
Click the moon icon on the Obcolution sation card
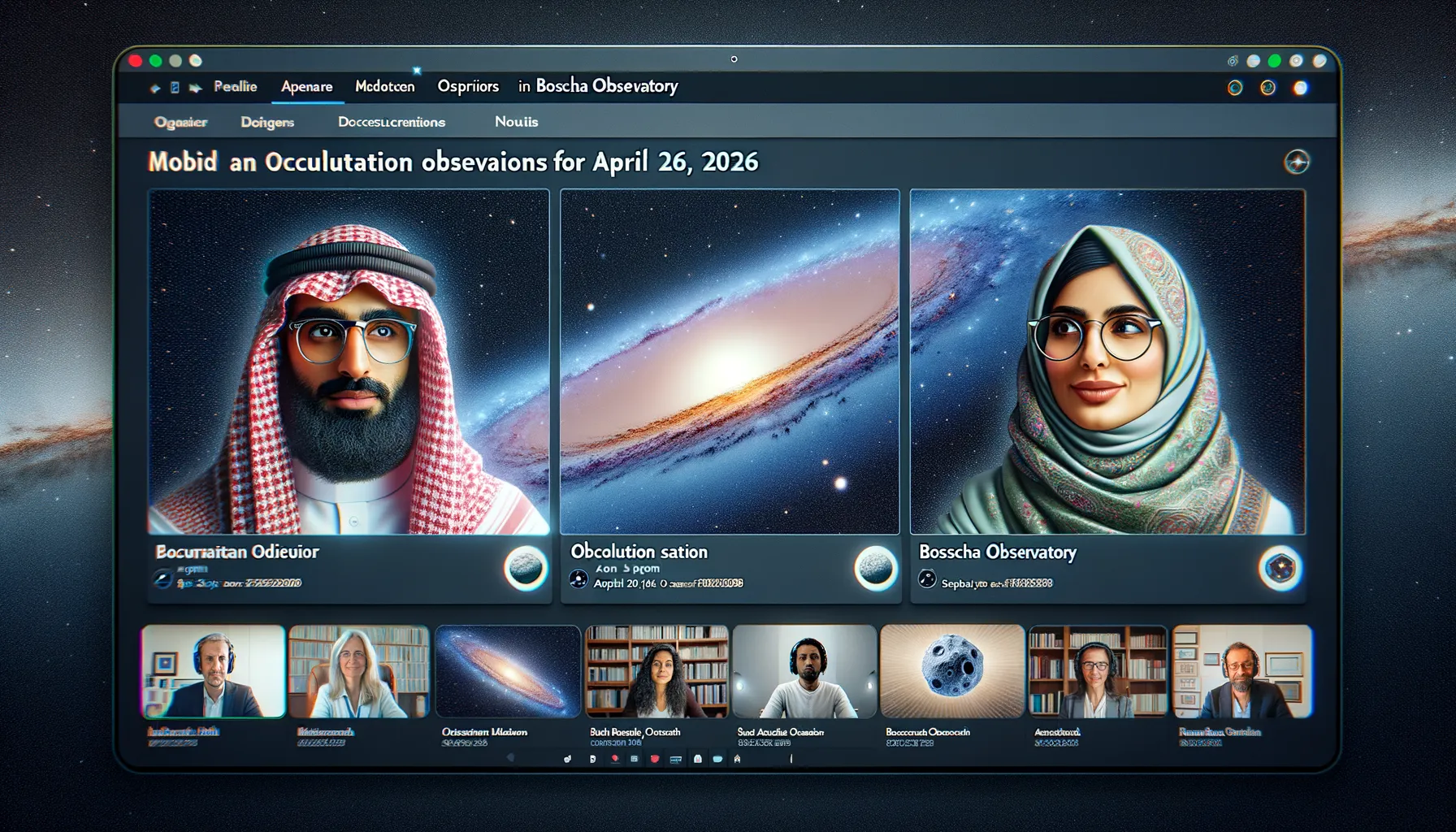click(x=876, y=568)
